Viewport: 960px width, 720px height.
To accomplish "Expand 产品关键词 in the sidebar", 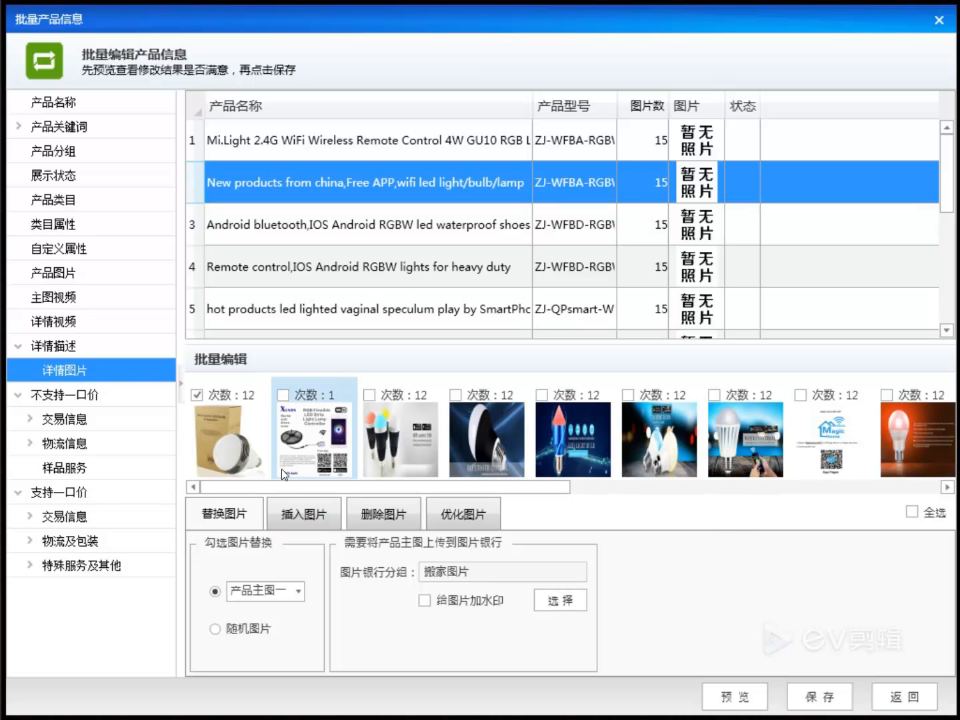I will click(x=18, y=126).
